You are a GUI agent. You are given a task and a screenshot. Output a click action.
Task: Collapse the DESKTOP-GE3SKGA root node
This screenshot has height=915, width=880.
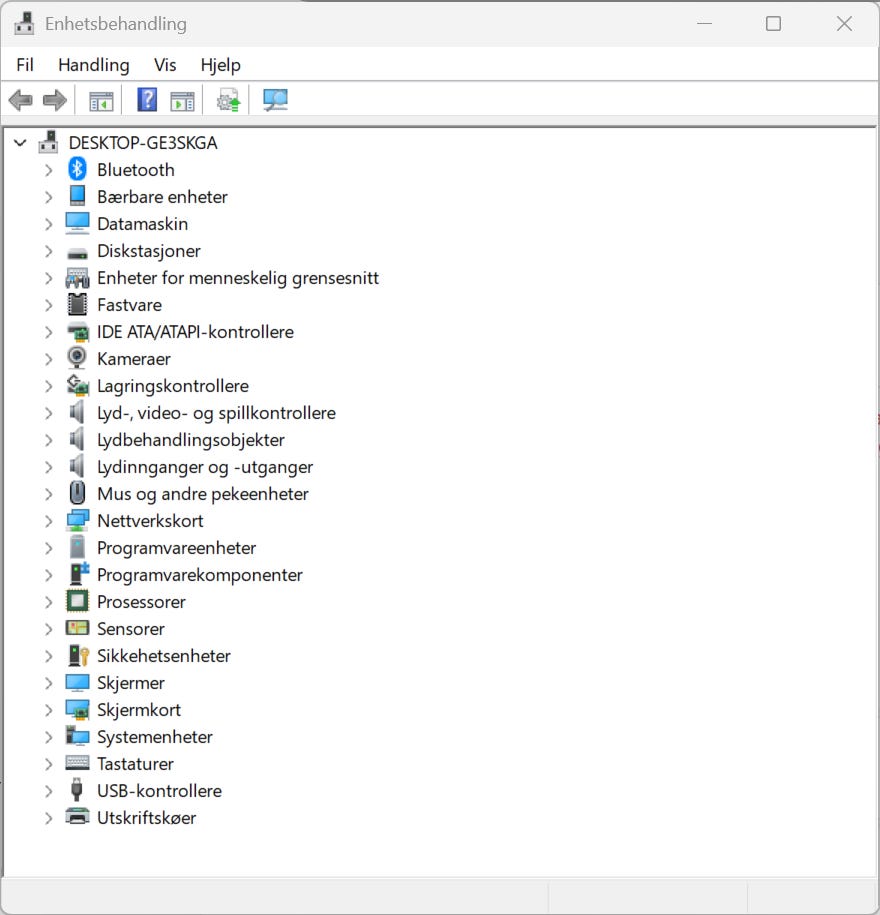pos(20,143)
